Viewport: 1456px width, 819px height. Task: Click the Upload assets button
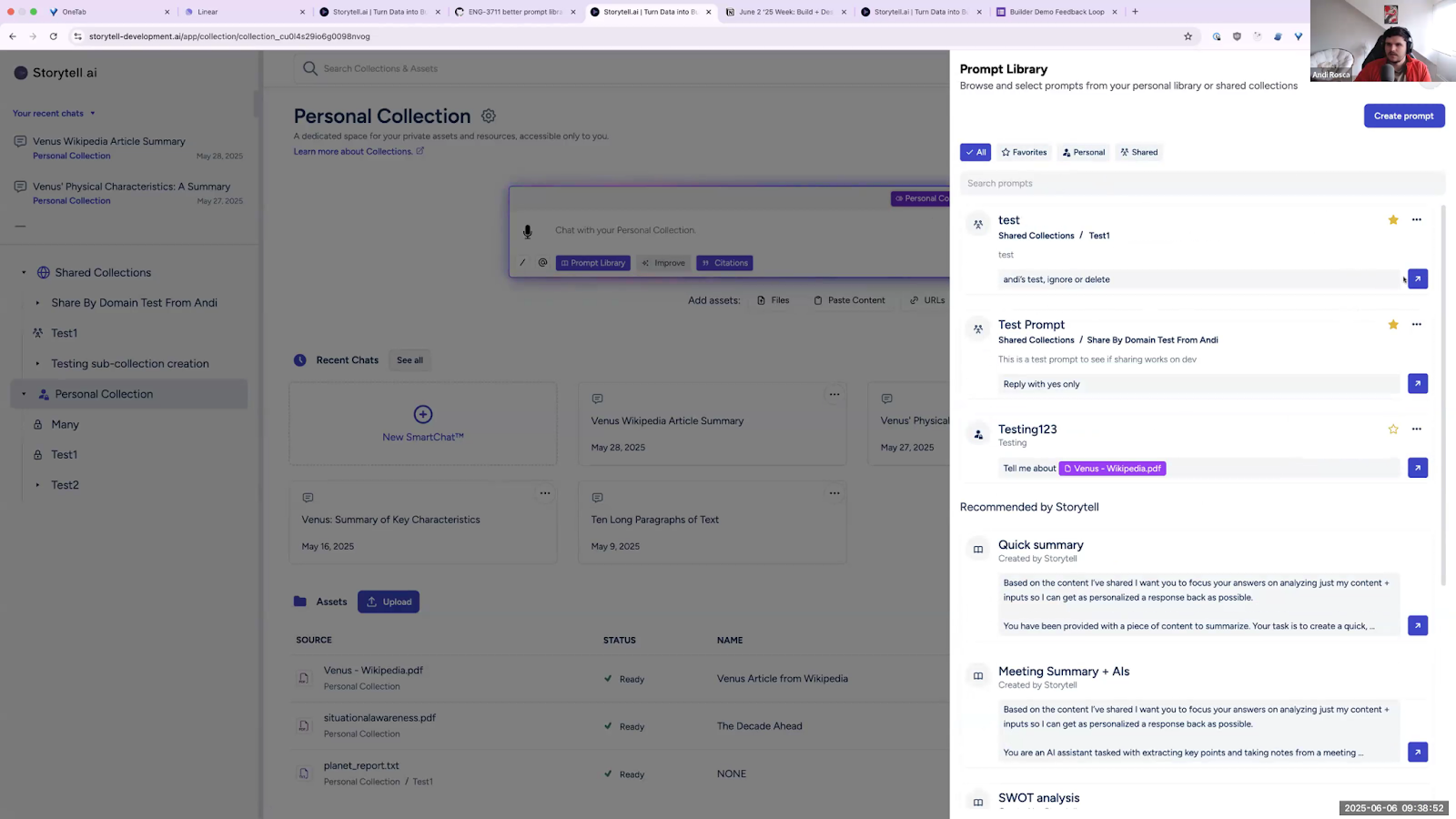coord(389,602)
